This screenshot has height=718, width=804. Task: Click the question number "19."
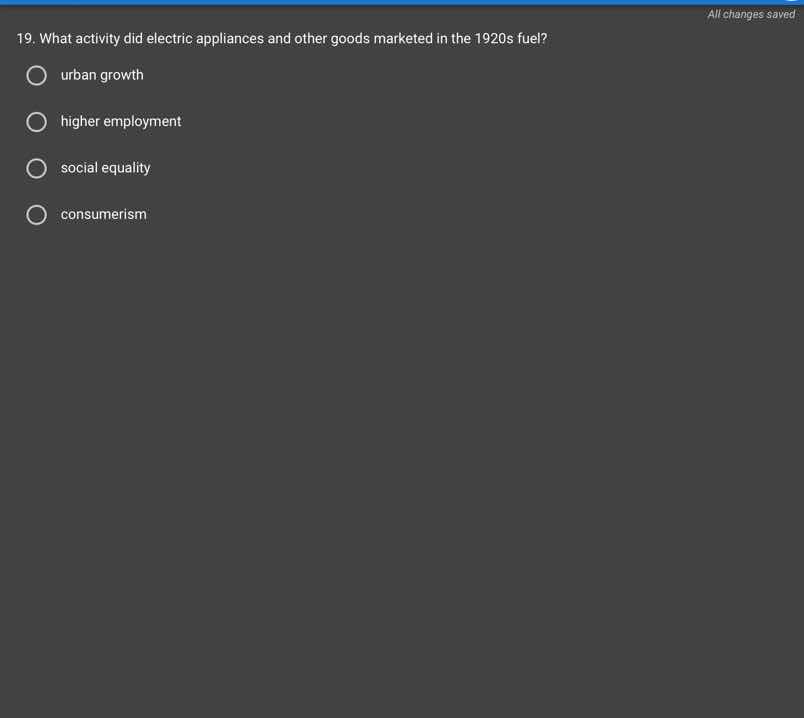(x=26, y=39)
